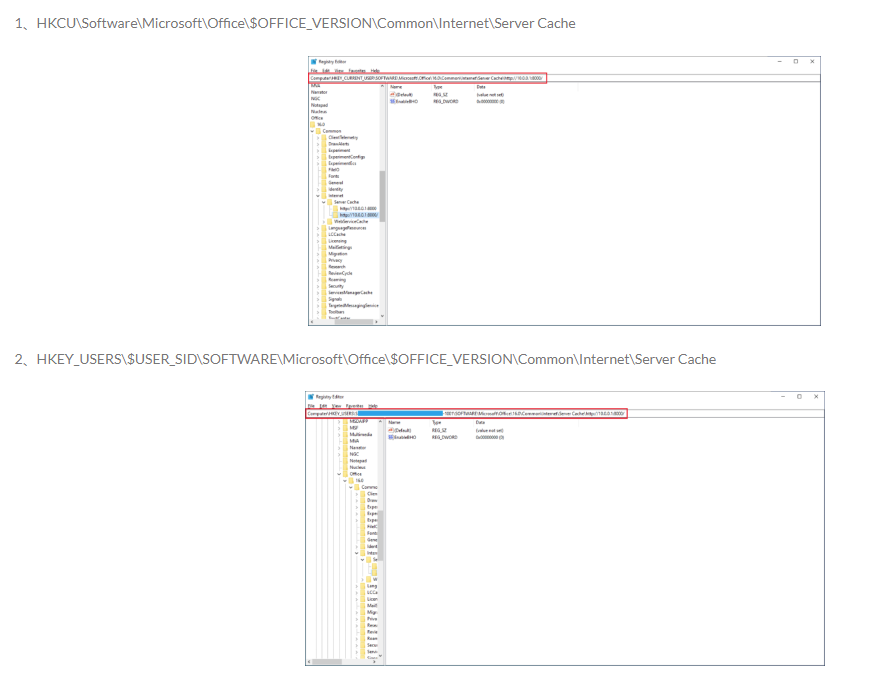Click the (Default) string value icon in HKEY_USERS window
Screen dimensions: 886x680
[392, 430]
